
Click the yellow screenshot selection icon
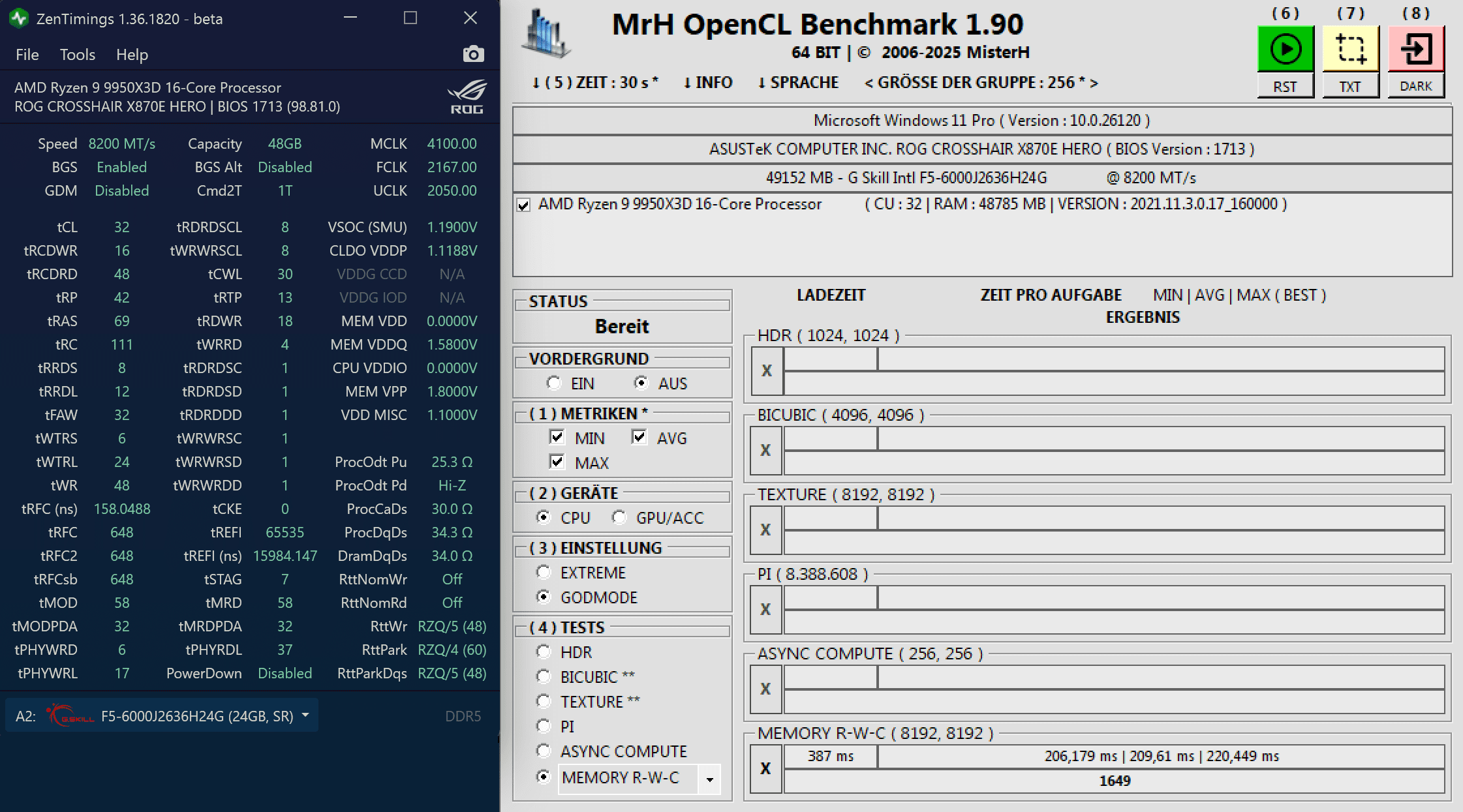1350,50
